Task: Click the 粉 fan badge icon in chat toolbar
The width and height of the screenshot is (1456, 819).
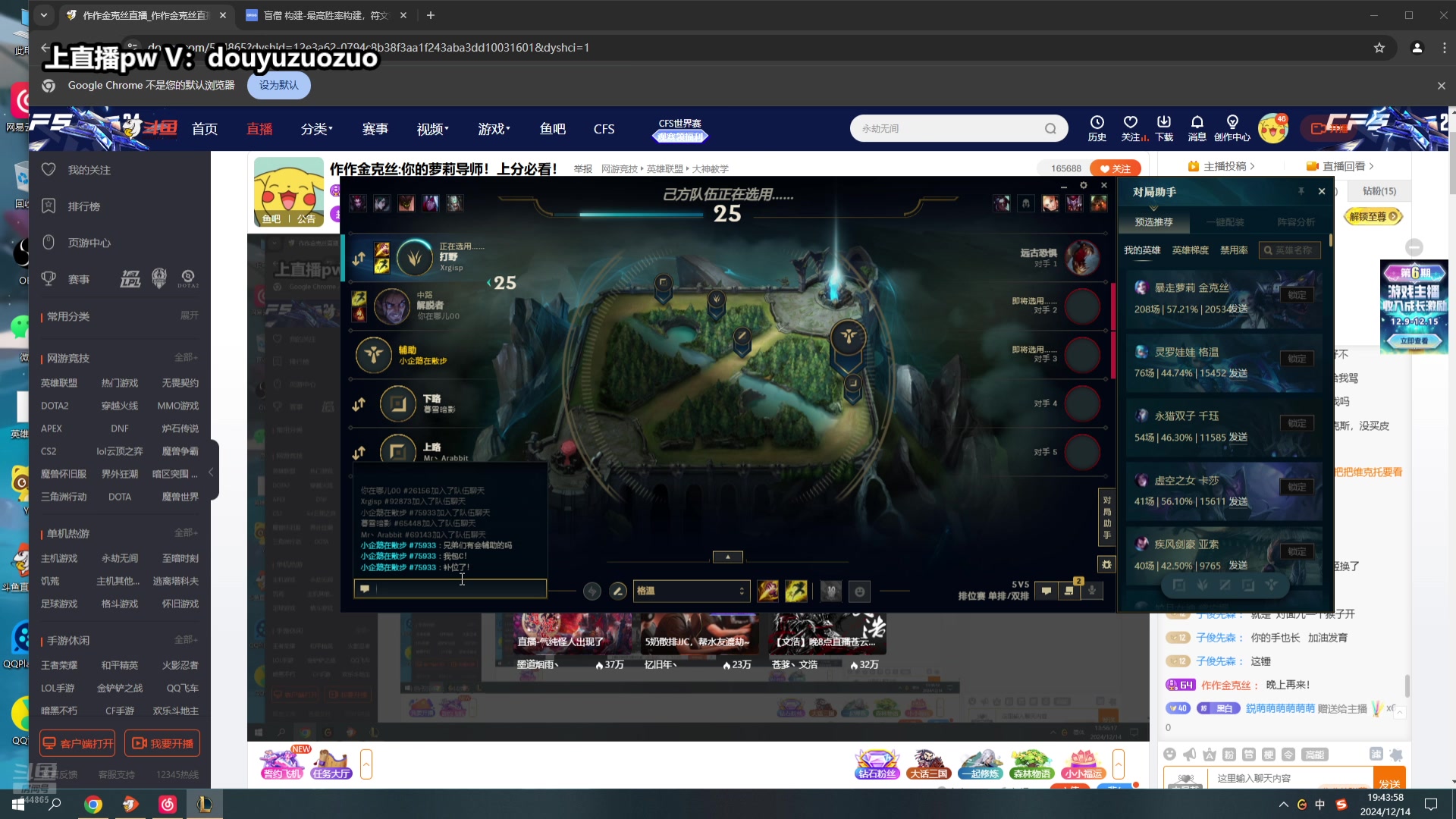Action: [1228, 755]
